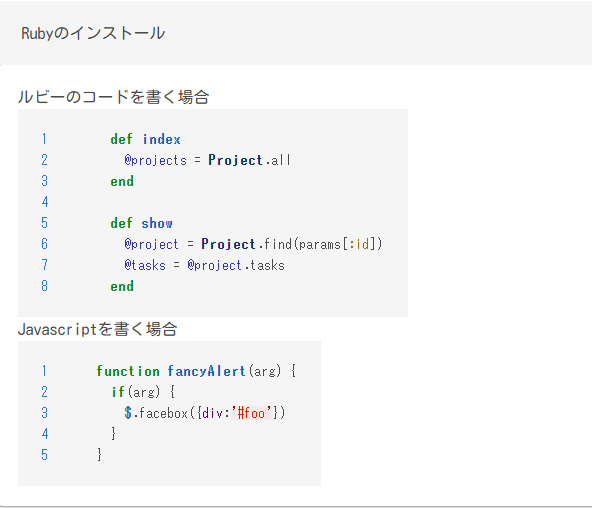Click the "end" keyword on Ruby line 8

pyautogui.click(x=122, y=286)
